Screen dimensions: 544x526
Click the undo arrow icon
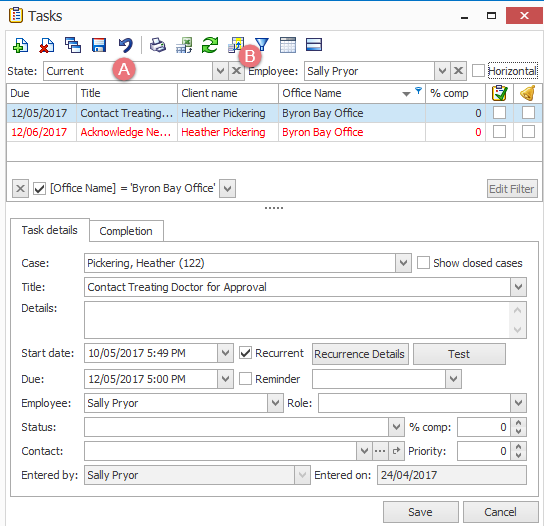(125, 45)
